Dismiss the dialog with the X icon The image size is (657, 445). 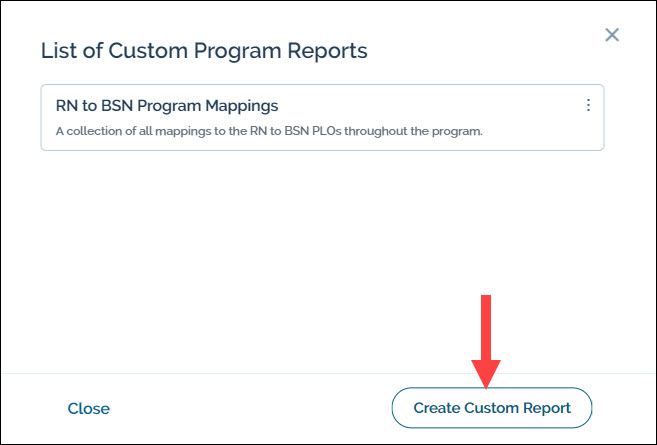pyautogui.click(x=613, y=36)
